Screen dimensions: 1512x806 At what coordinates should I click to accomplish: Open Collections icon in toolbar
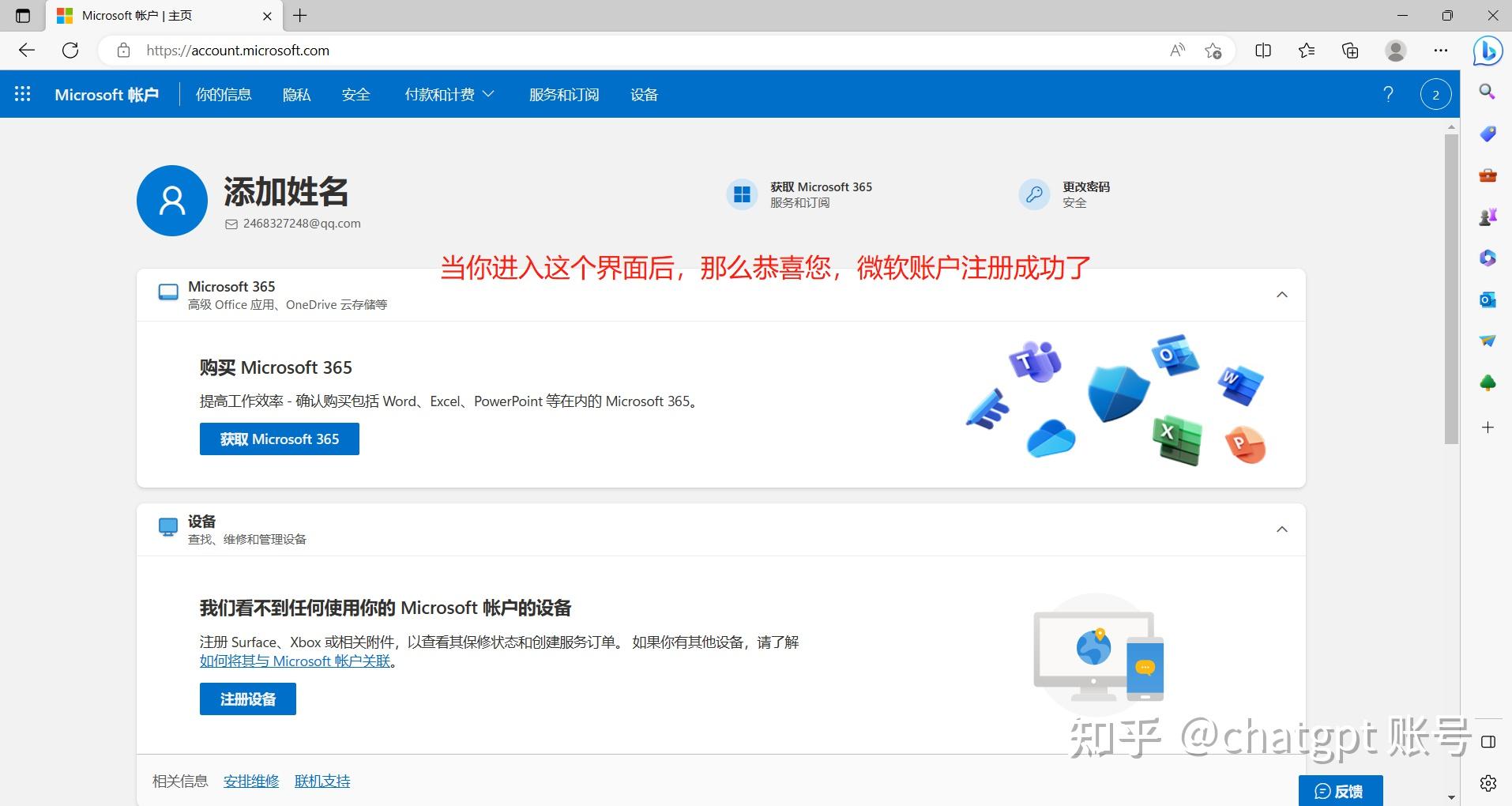pyautogui.click(x=1350, y=51)
